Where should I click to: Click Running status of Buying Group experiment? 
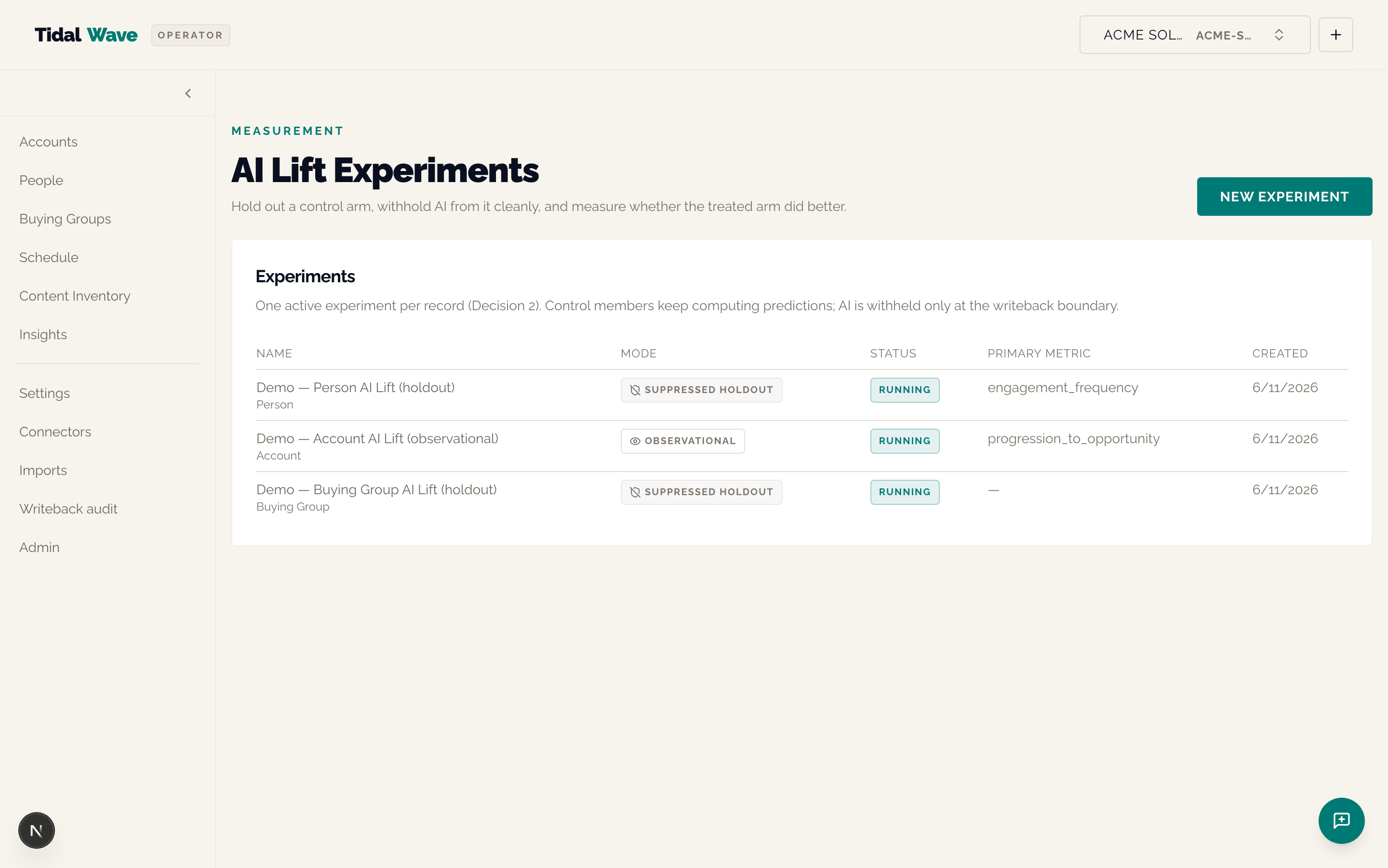pyautogui.click(x=905, y=492)
